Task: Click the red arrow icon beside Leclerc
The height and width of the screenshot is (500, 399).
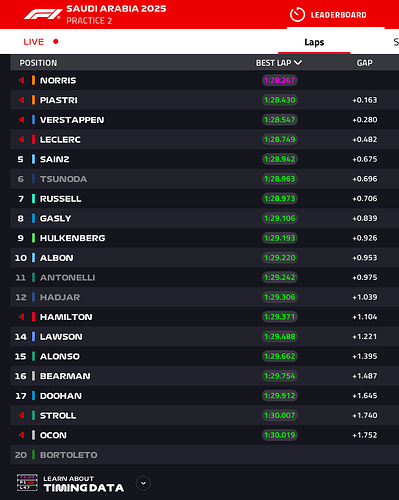Action: tap(22, 139)
